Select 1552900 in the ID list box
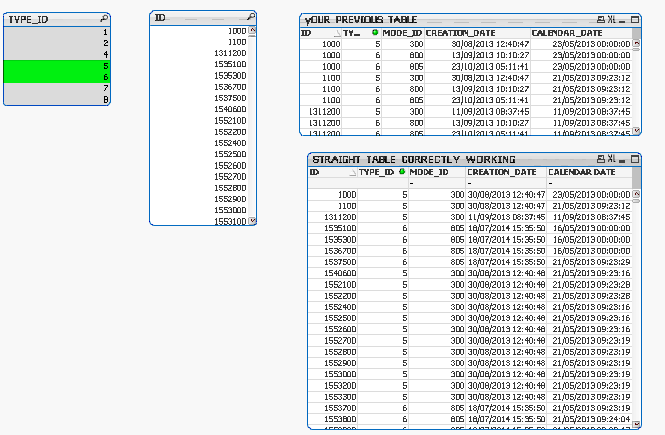Viewport: 665px width, 435px height. coord(199,199)
